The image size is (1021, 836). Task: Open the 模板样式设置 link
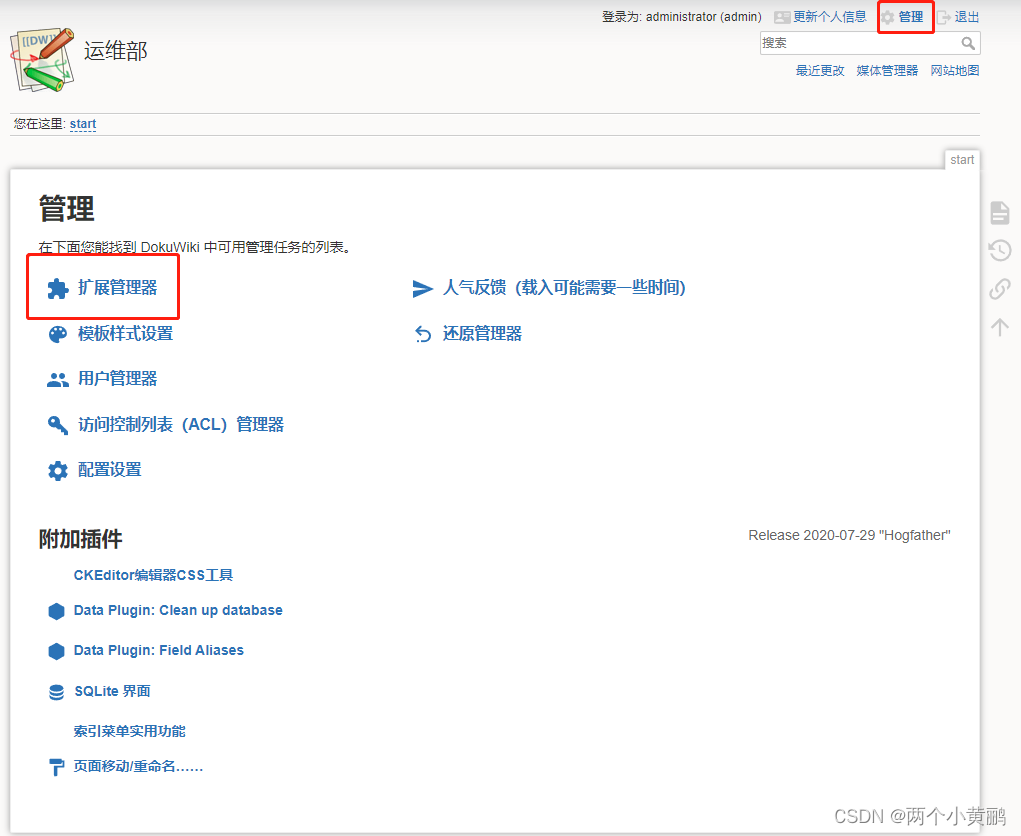(126, 333)
